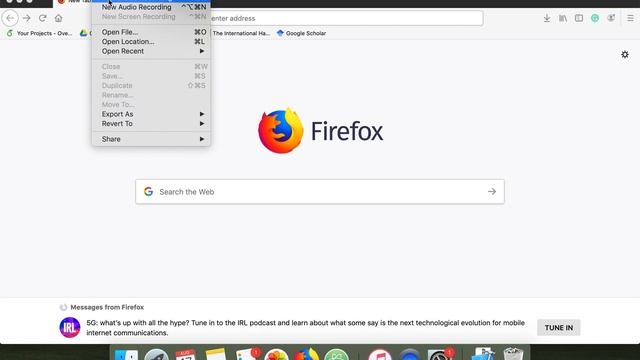Click the green Grammarly extension icon
This screenshot has width=640, height=360.
click(595, 18)
